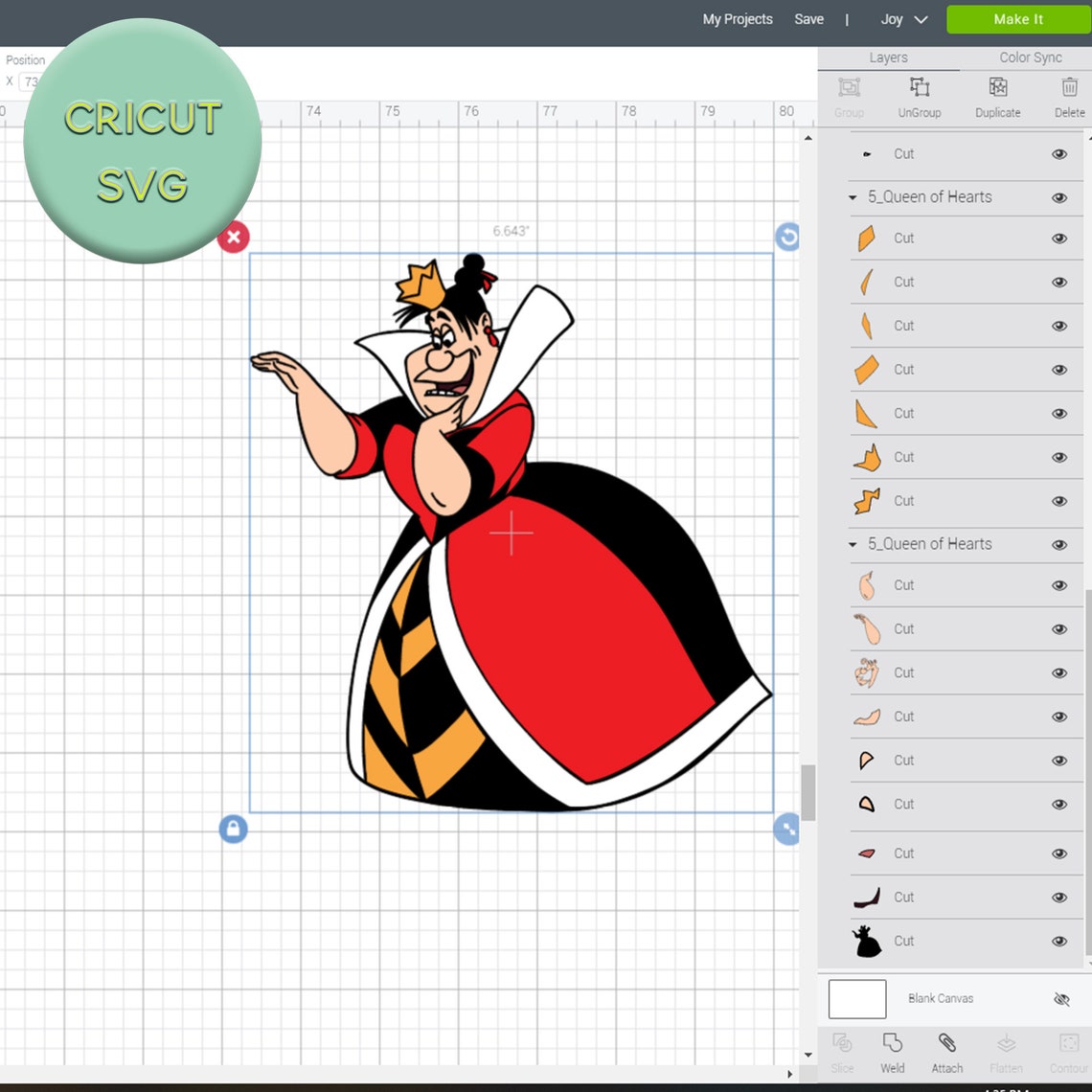Screen dimensions: 1092x1092
Task: Click the lock aspect ratio handle
Action: 234,829
